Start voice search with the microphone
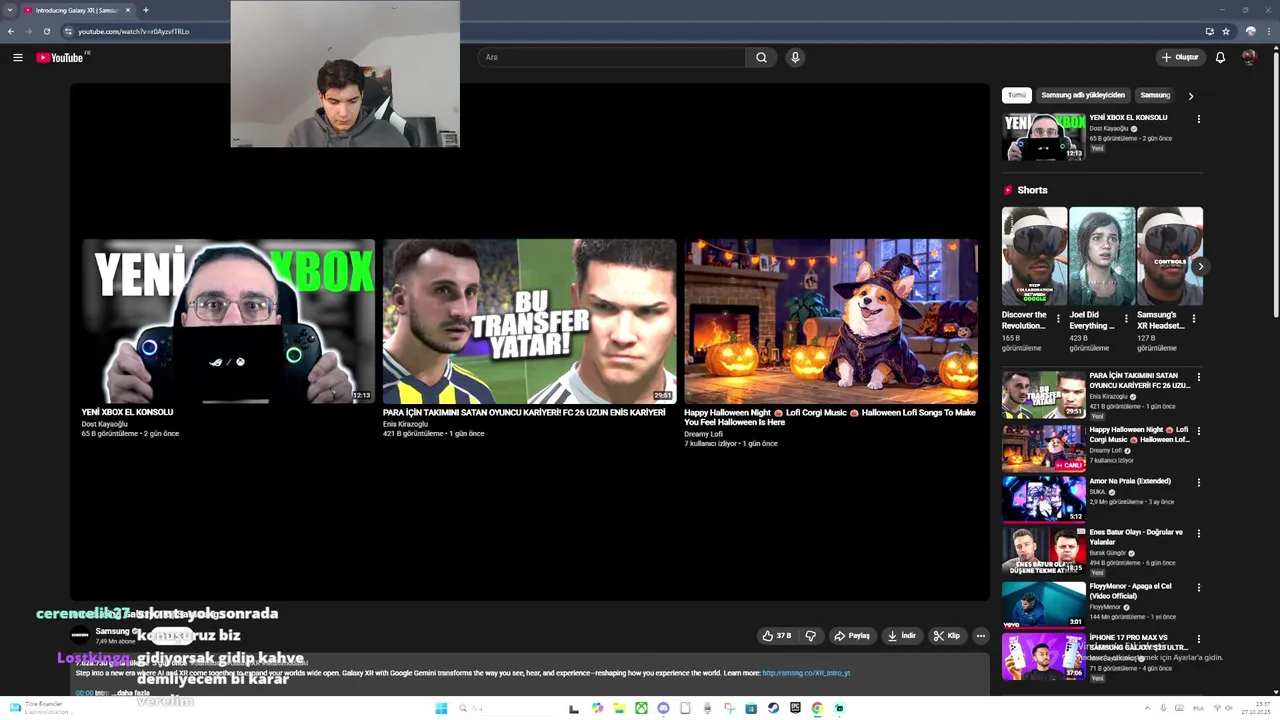Viewport: 1280px width, 720px height. click(795, 57)
